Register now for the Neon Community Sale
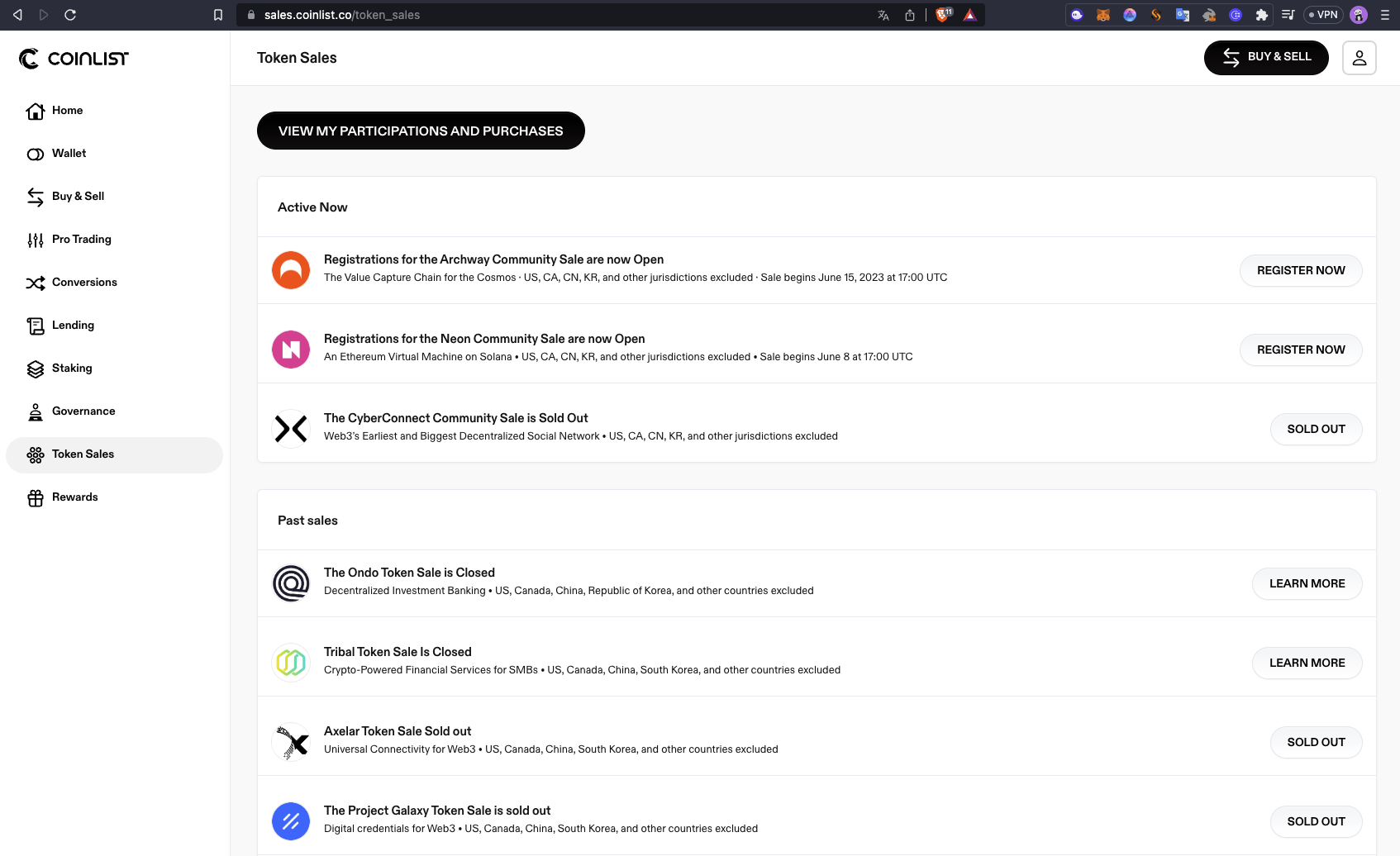The width and height of the screenshot is (1400, 856). [1301, 350]
